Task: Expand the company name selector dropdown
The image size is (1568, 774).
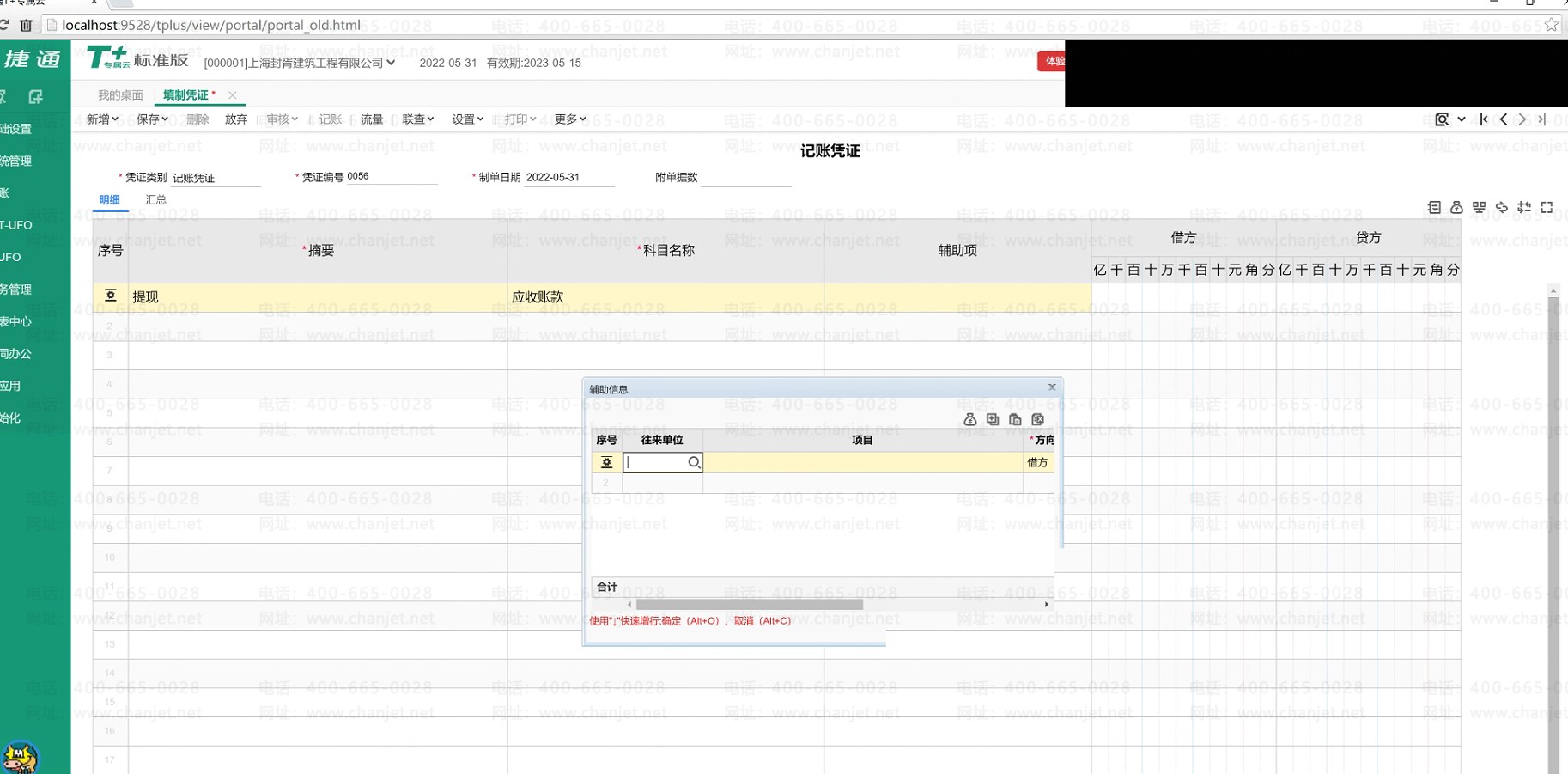Action: tap(391, 63)
